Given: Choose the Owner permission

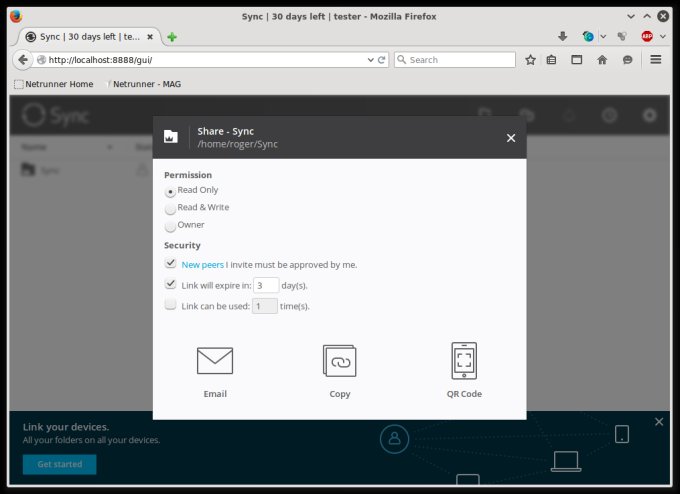Looking at the screenshot, I should tap(170, 226).
